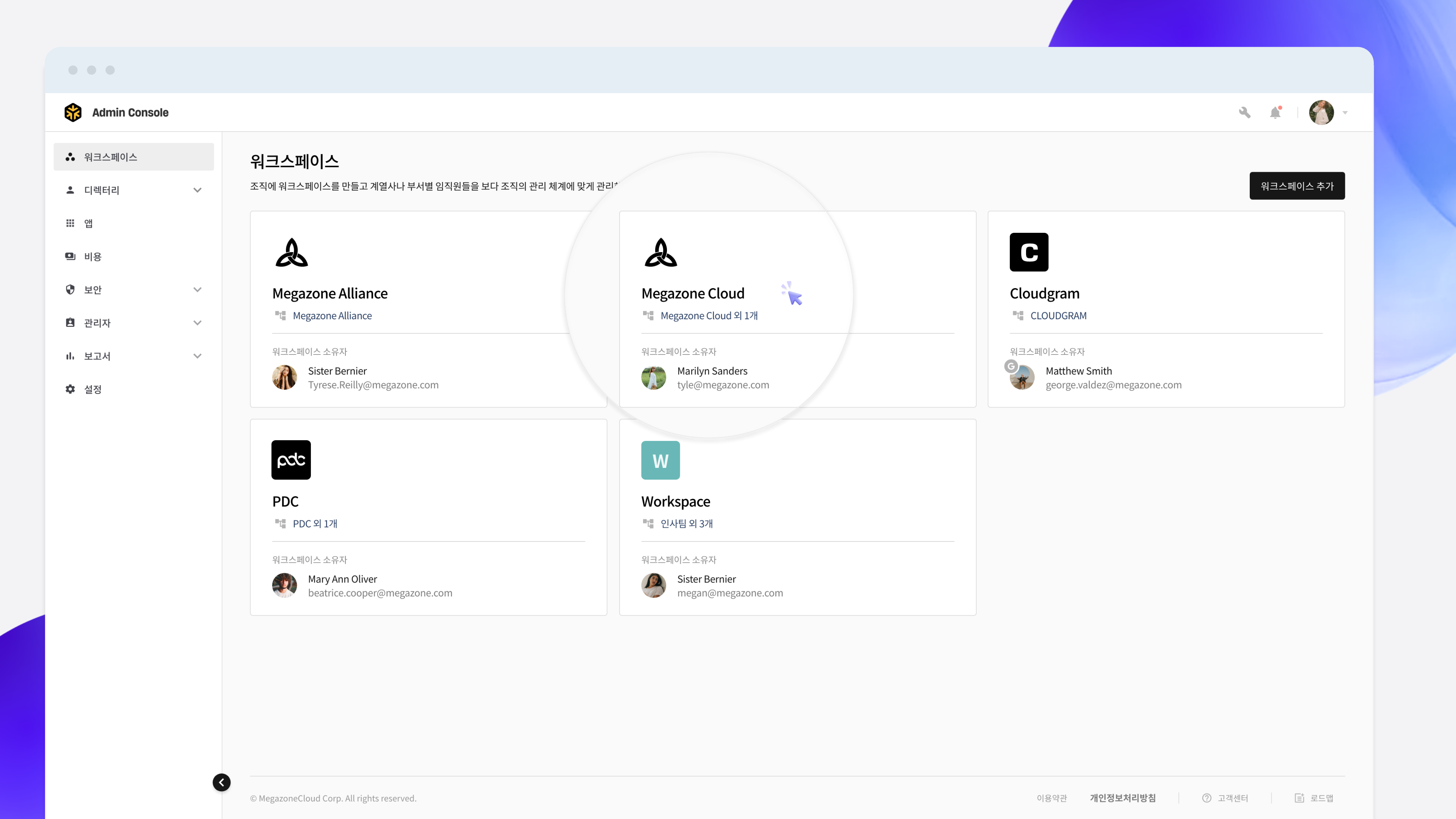Click the 디렉터리 person icon
This screenshot has height=819, width=1456.
point(70,190)
